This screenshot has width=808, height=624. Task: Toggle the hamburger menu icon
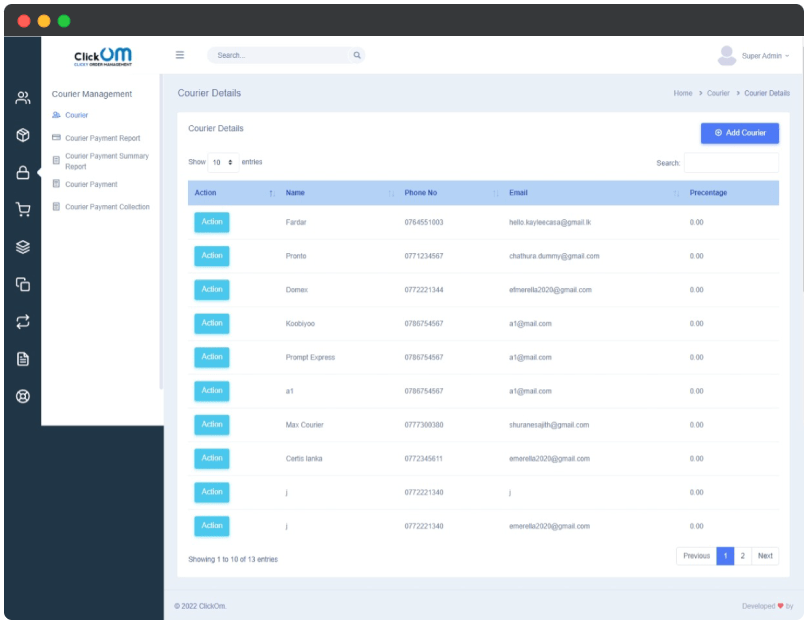pyautogui.click(x=180, y=55)
